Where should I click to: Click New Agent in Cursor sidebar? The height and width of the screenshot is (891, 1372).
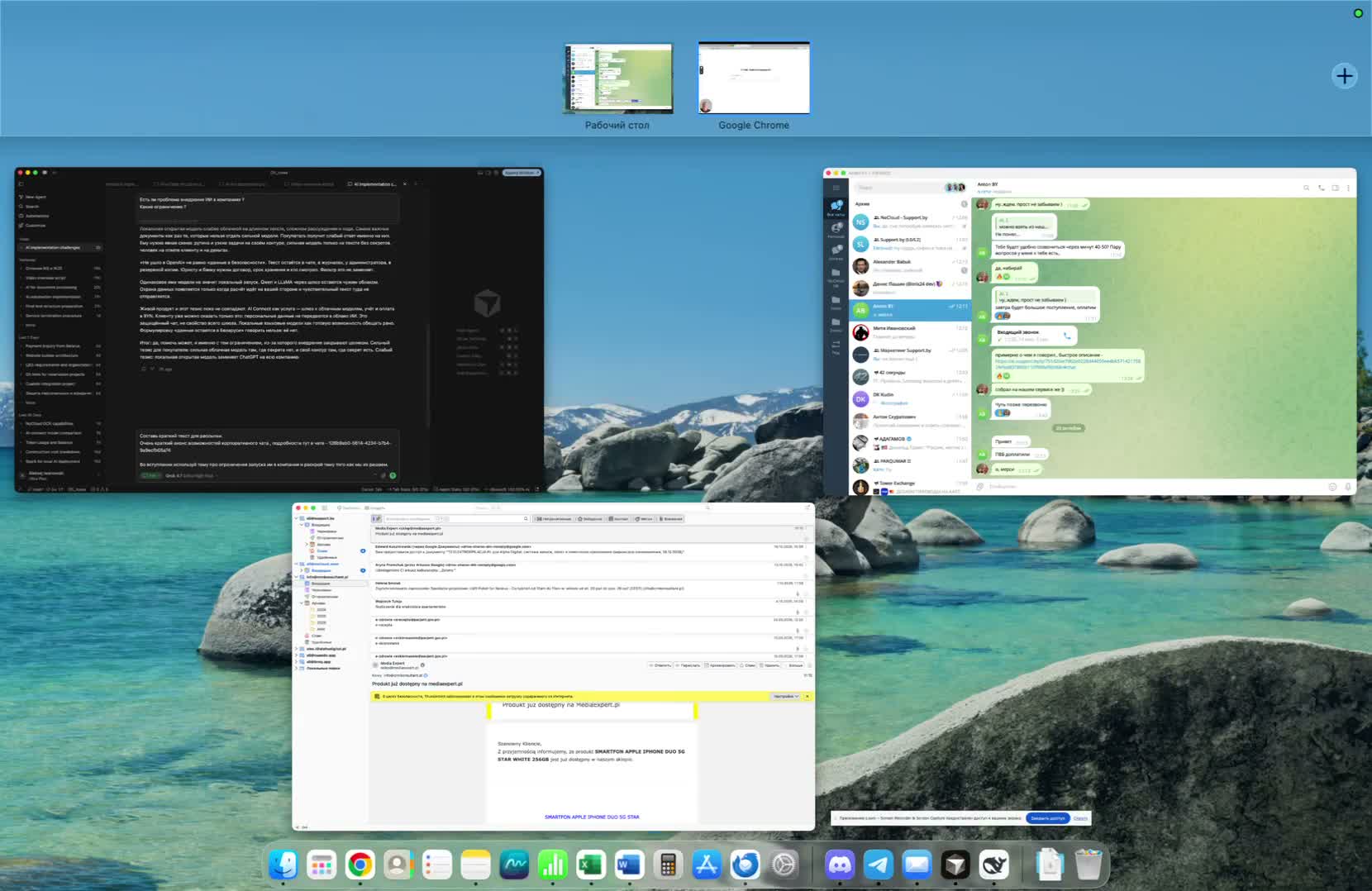(x=33, y=198)
